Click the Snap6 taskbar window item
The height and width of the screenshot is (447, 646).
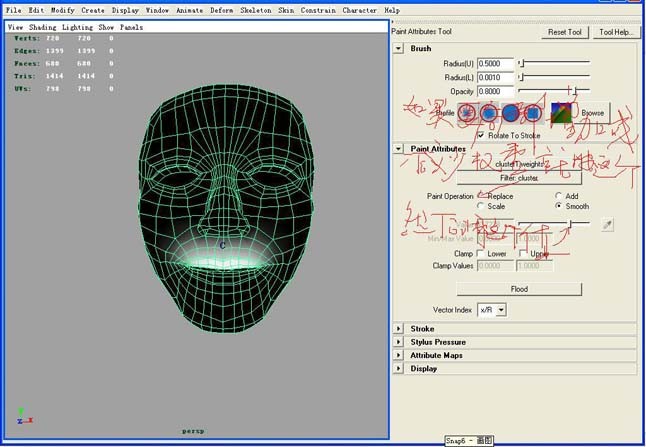click(x=469, y=440)
